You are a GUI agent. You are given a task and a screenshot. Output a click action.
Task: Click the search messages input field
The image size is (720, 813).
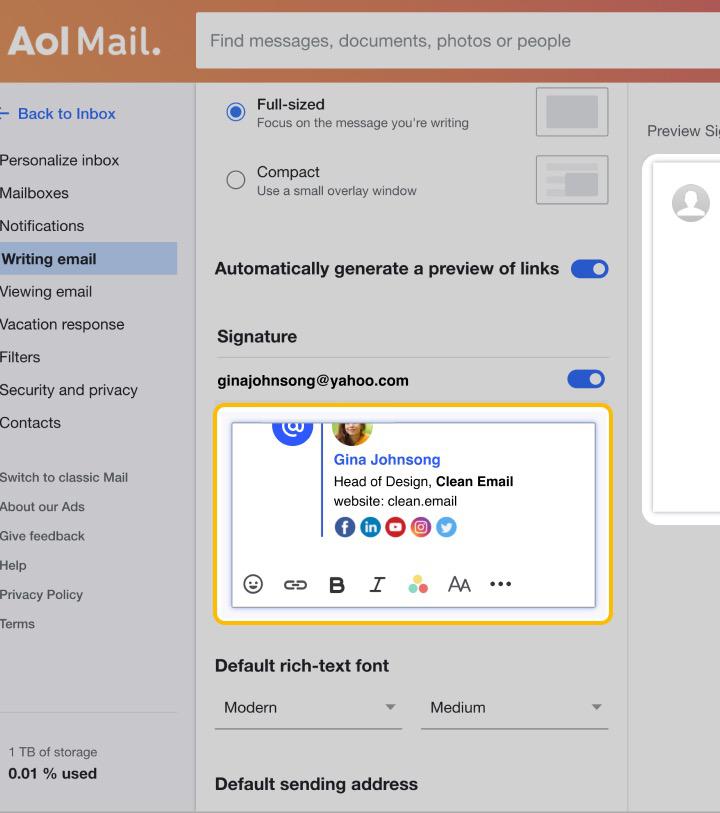[x=458, y=40]
